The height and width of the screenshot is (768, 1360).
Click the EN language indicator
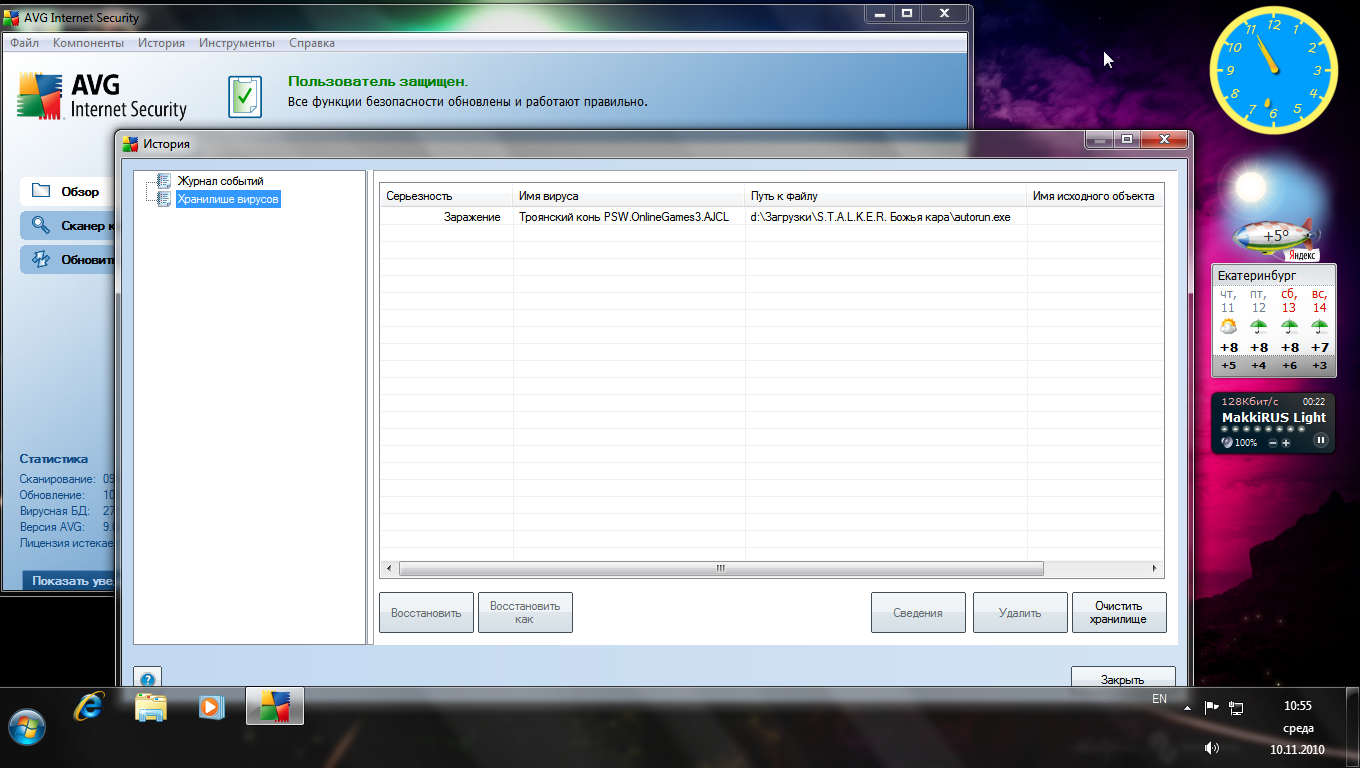pyautogui.click(x=1160, y=699)
